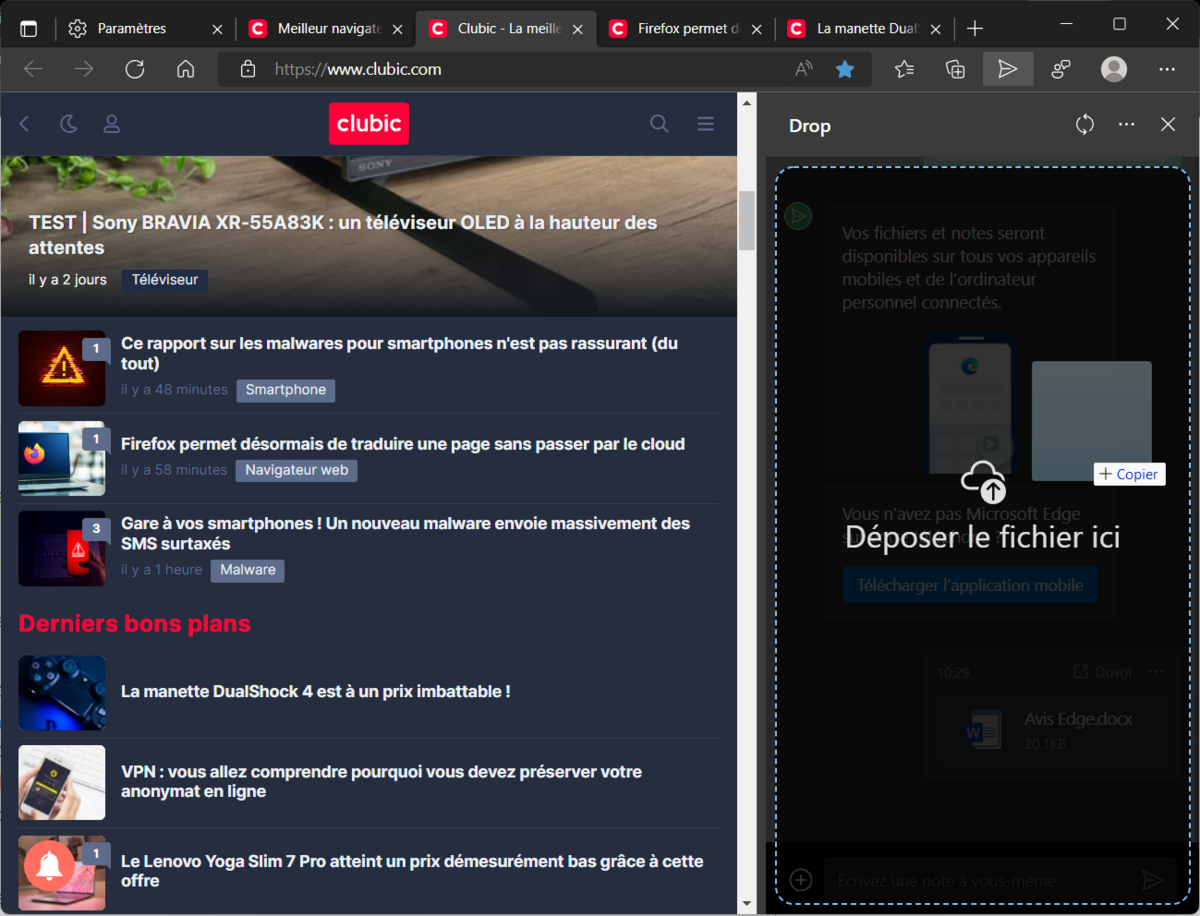Open the DualShock 4 deal article

316,691
